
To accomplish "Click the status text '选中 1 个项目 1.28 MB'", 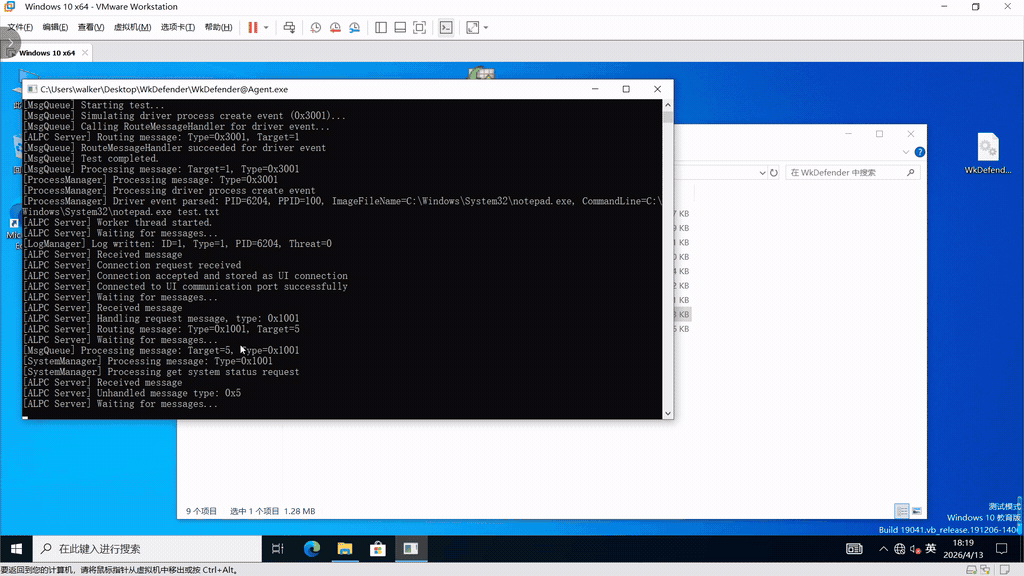I will point(272,511).
